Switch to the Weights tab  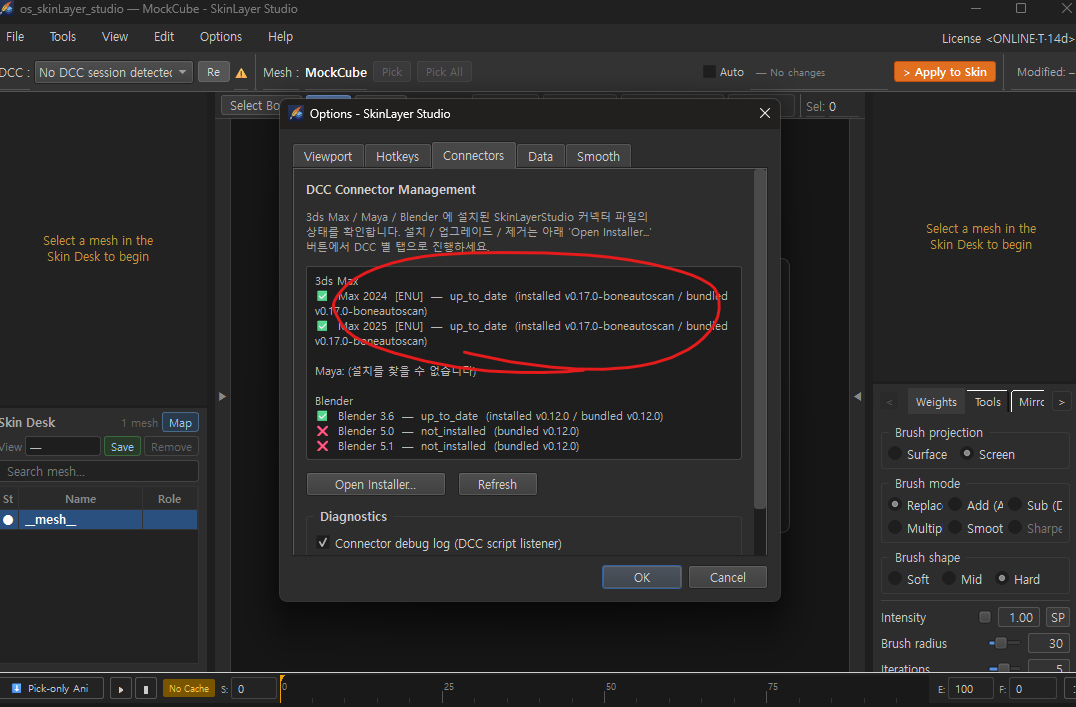(936, 402)
